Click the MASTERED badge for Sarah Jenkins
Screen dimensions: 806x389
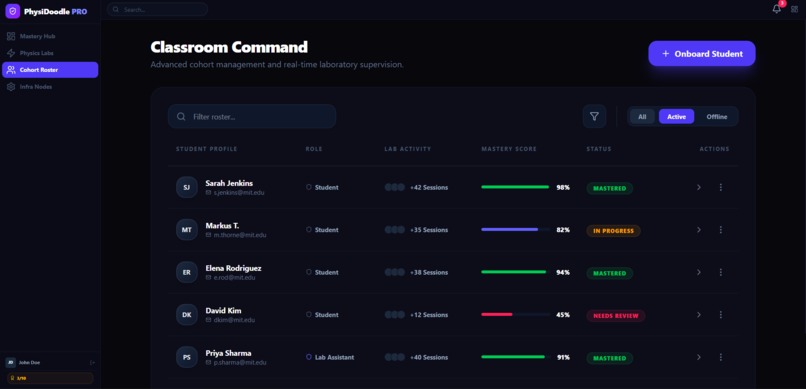point(610,188)
